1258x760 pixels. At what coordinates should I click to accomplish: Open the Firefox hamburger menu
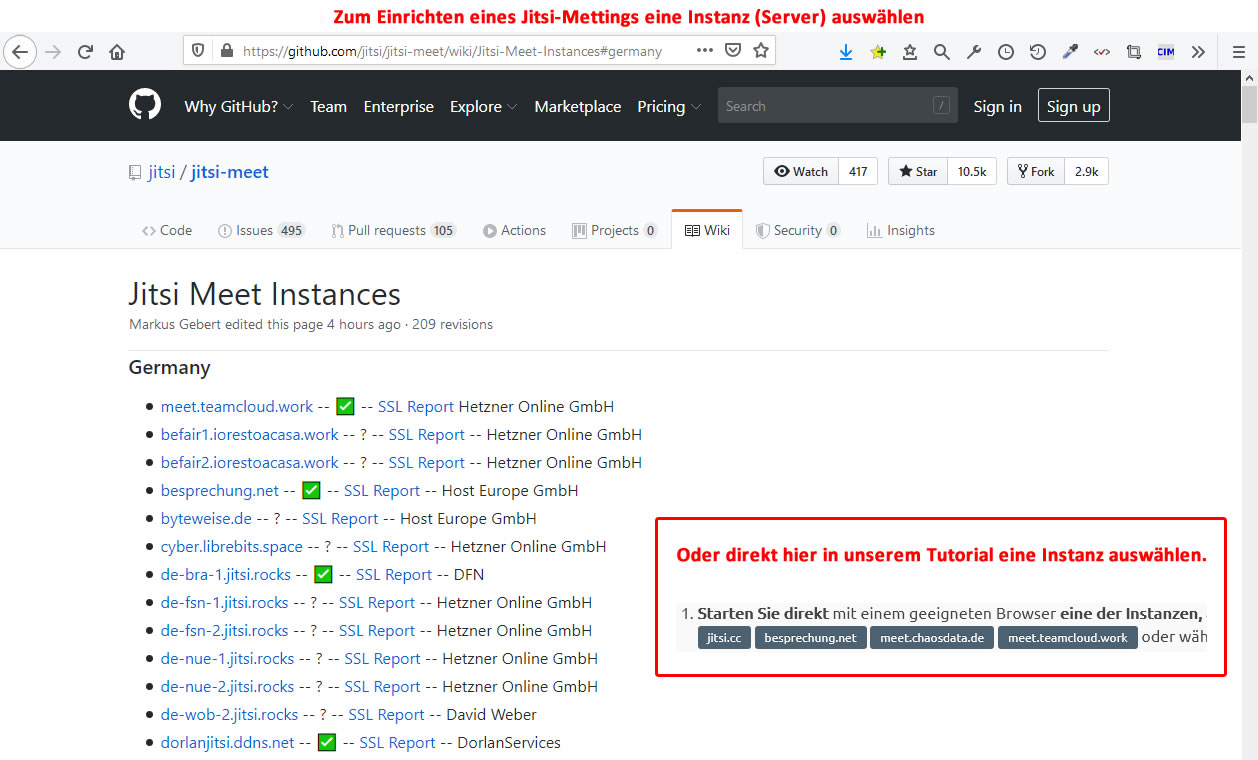click(x=1238, y=52)
